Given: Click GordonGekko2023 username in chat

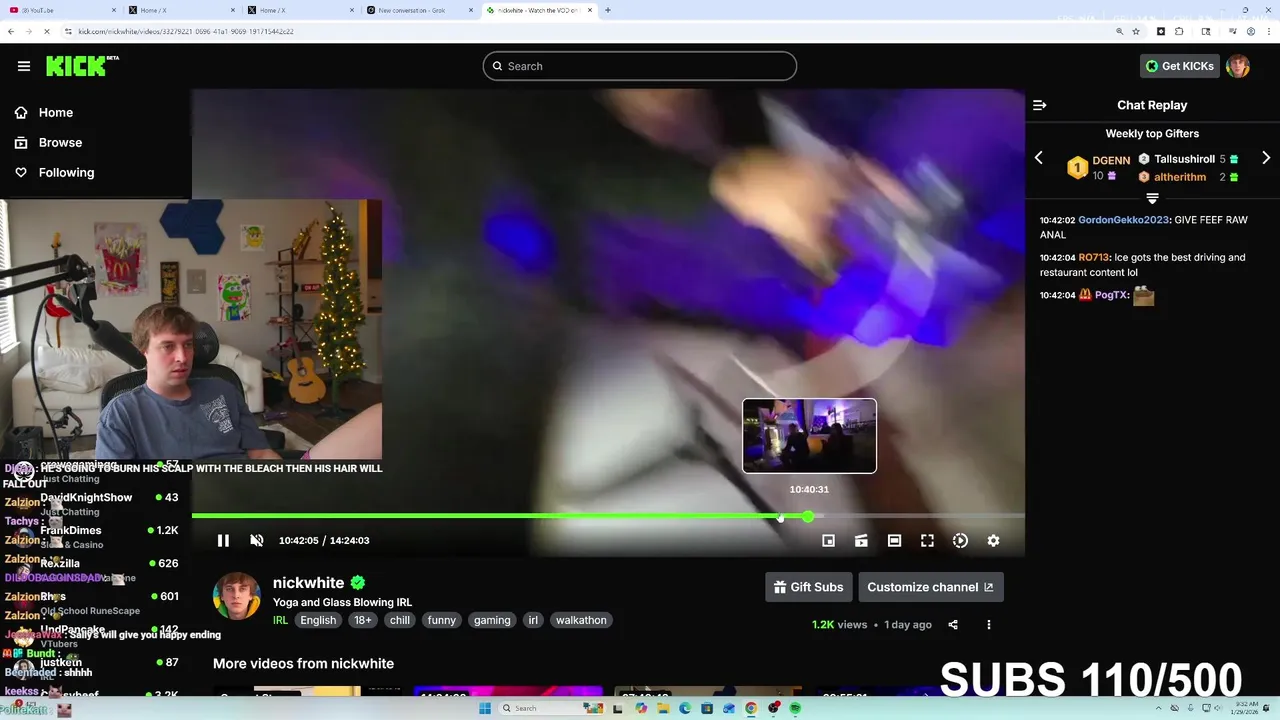Looking at the screenshot, I should coord(1123,220).
